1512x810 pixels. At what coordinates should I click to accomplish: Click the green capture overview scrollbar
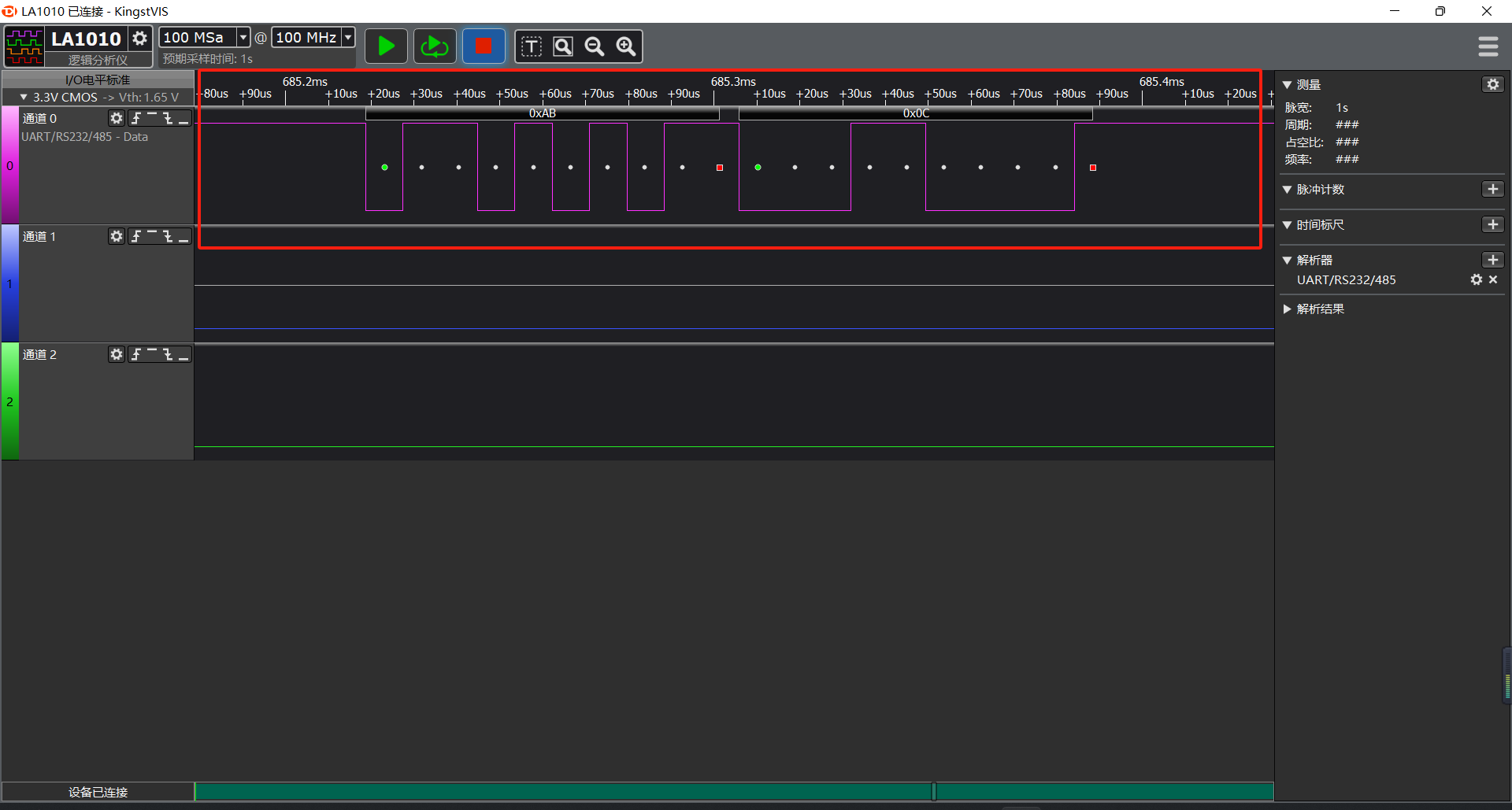coord(734,791)
